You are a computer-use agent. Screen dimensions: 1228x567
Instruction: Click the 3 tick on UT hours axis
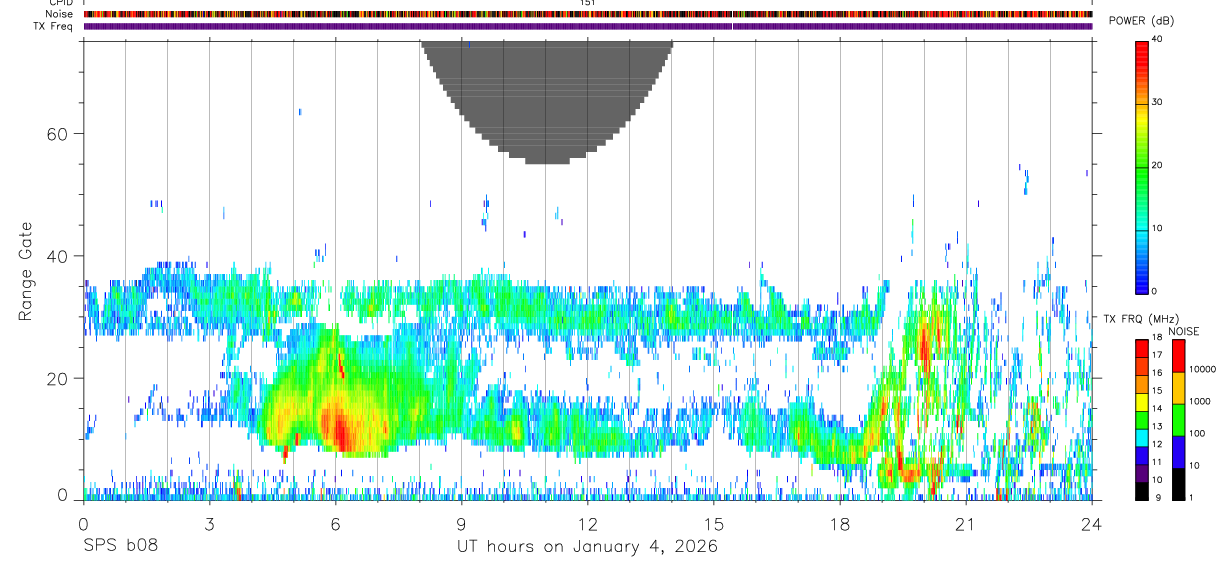tap(209, 526)
